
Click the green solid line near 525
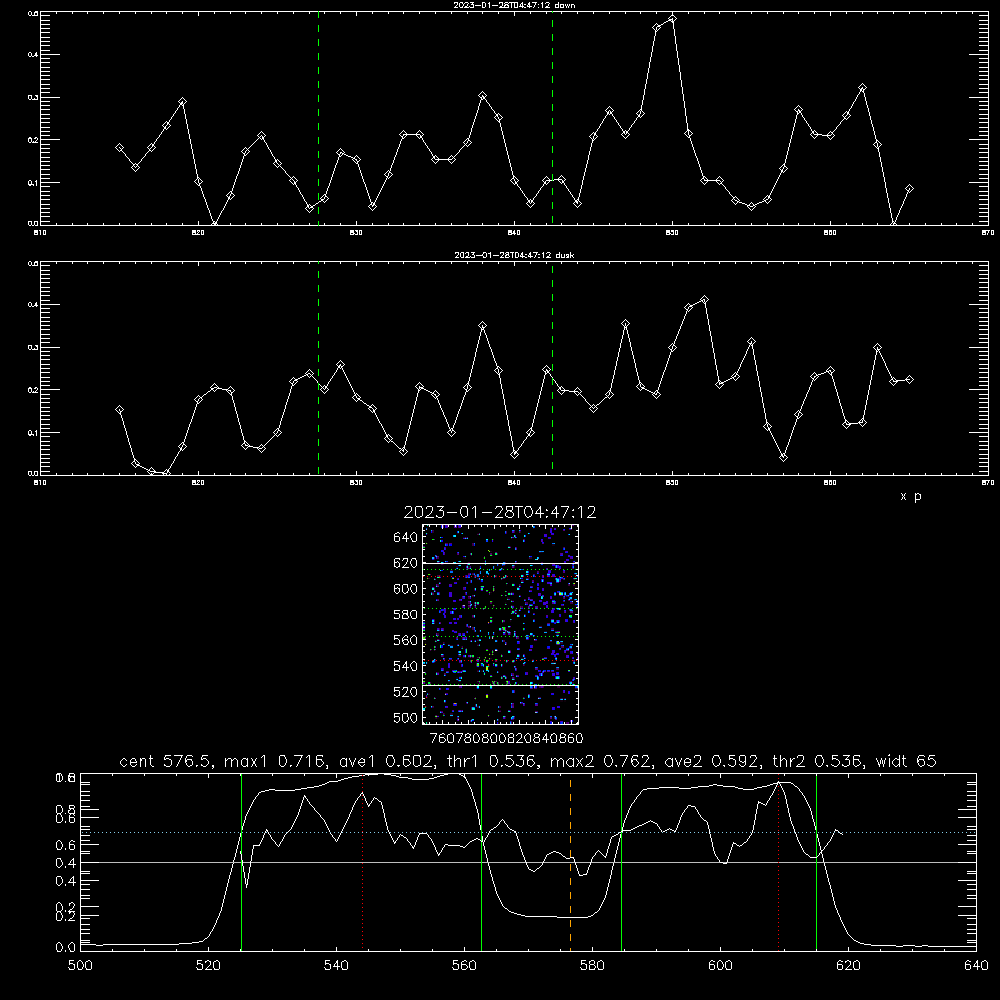click(241, 862)
